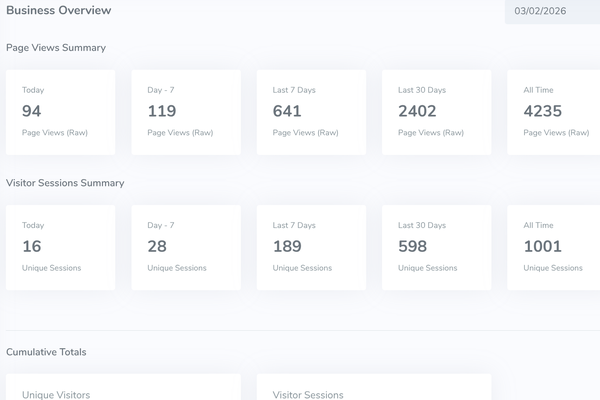The height and width of the screenshot is (400, 600).
Task: Select the Day - 7 page views card showing 119
Action: [186, 112]
